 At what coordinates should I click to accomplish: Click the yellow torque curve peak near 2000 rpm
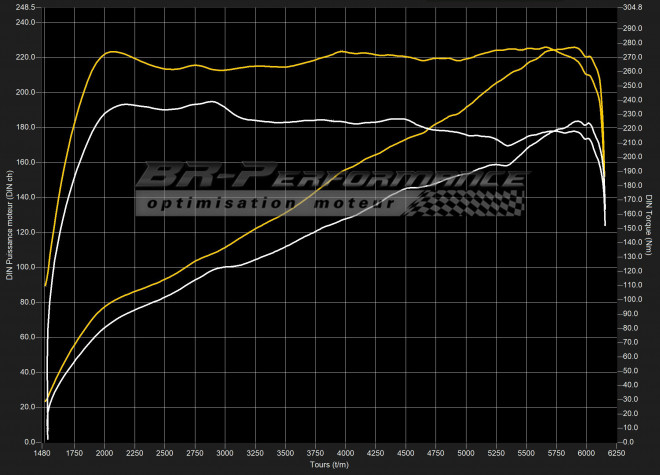pos(112,52)
